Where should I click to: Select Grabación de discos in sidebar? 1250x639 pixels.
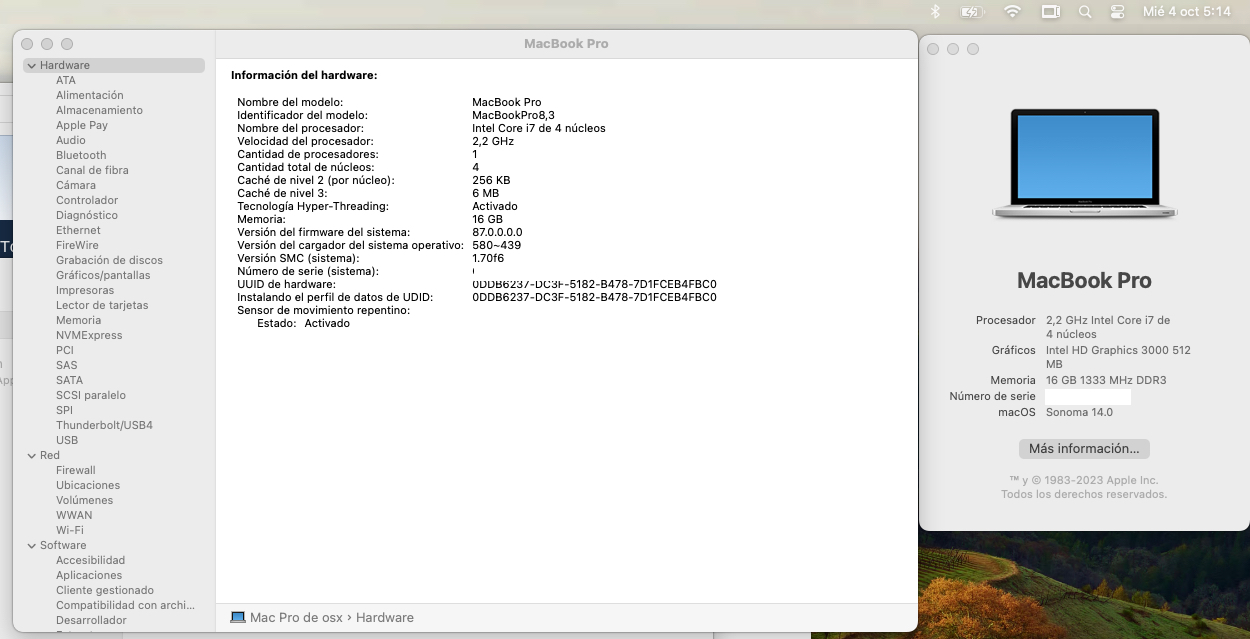pyautogui.click(x=109, y=260)
